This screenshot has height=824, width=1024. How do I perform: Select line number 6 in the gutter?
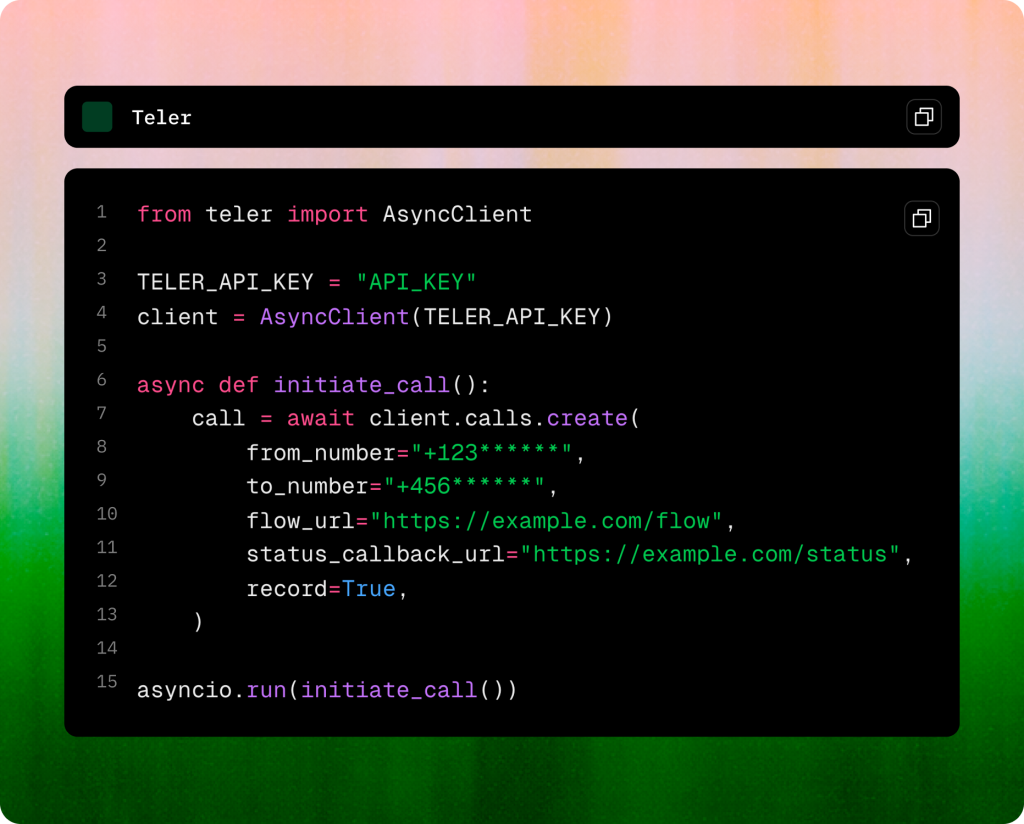[101, 380]
